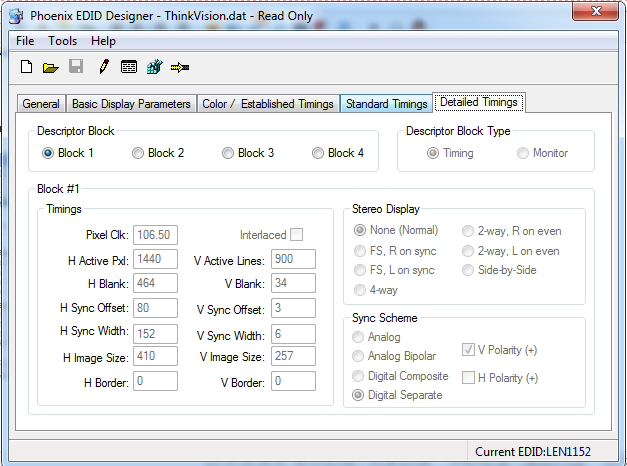Click the pencil edit toolbar icon
This screenshot has width=627, height=466.
(103, 67)
